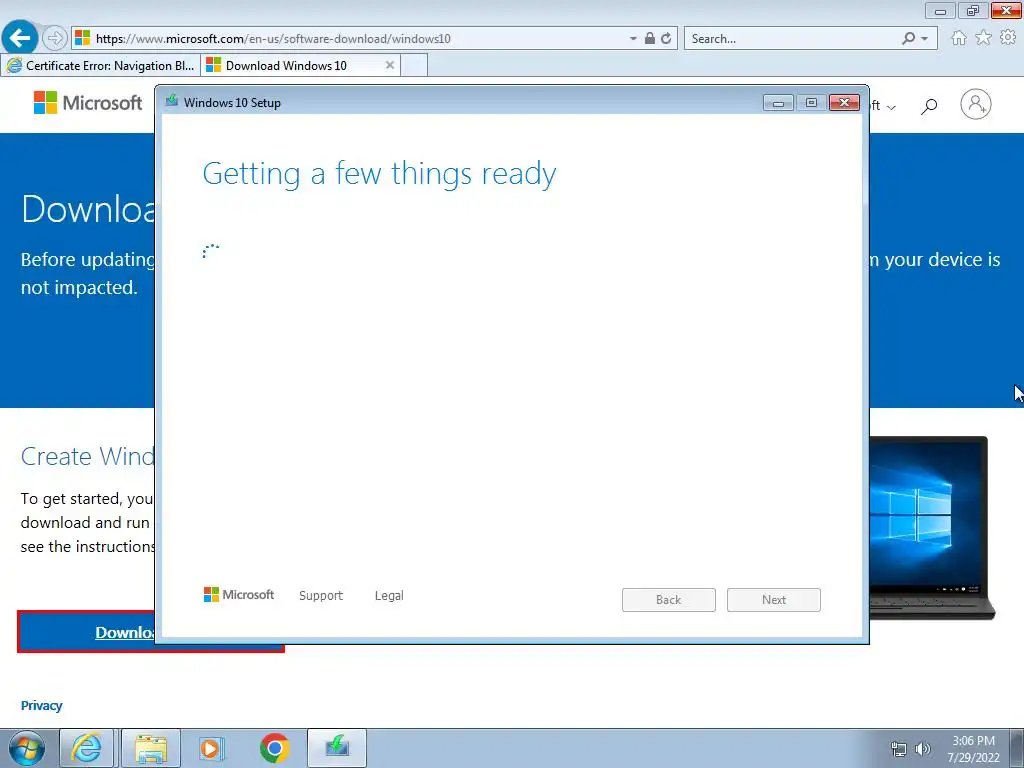The image size is (1024, 768).
Task: Open the Favorites star icon
Action: [x=983, y=38]
